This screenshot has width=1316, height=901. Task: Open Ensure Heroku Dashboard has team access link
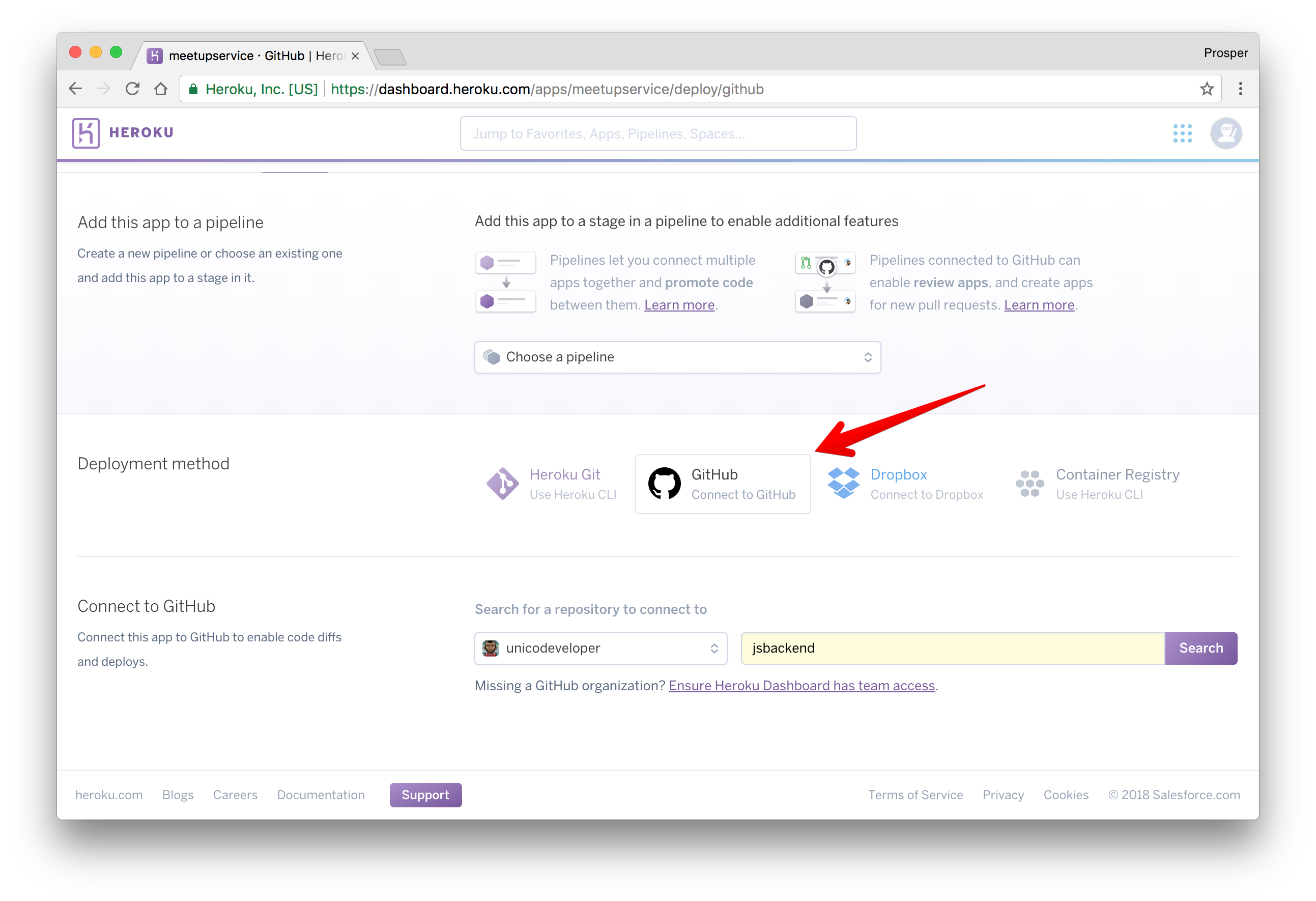pyautogui.click(x=802, y=686)
